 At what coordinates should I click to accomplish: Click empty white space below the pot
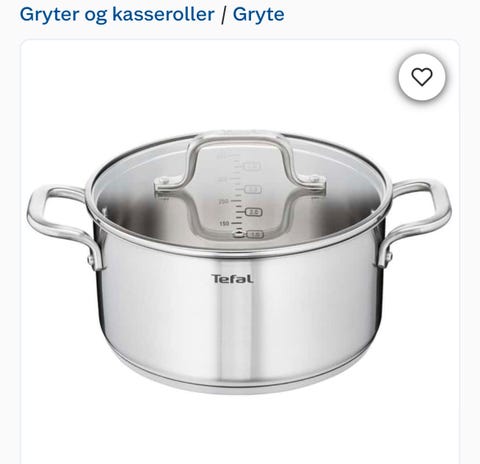[x=239, y=430]
